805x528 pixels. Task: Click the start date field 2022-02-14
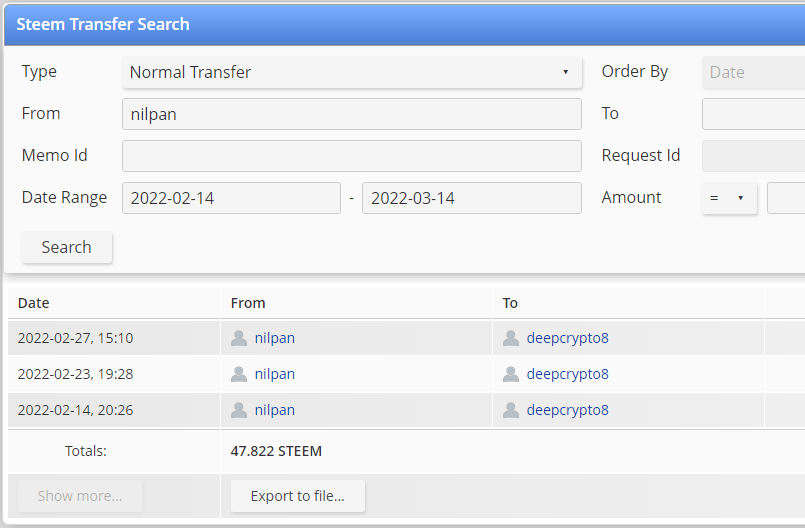(231, 198)
